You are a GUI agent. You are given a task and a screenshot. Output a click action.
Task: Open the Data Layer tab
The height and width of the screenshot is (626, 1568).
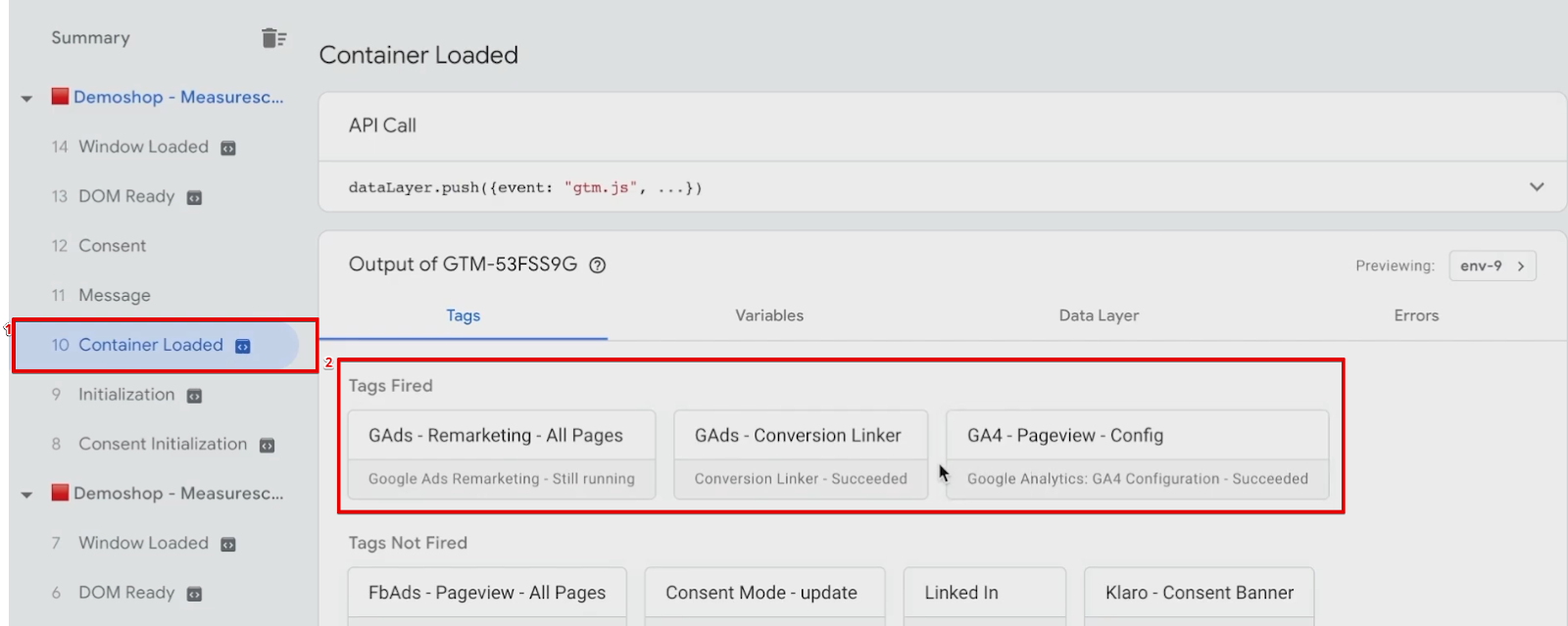tap(1099, 315)
